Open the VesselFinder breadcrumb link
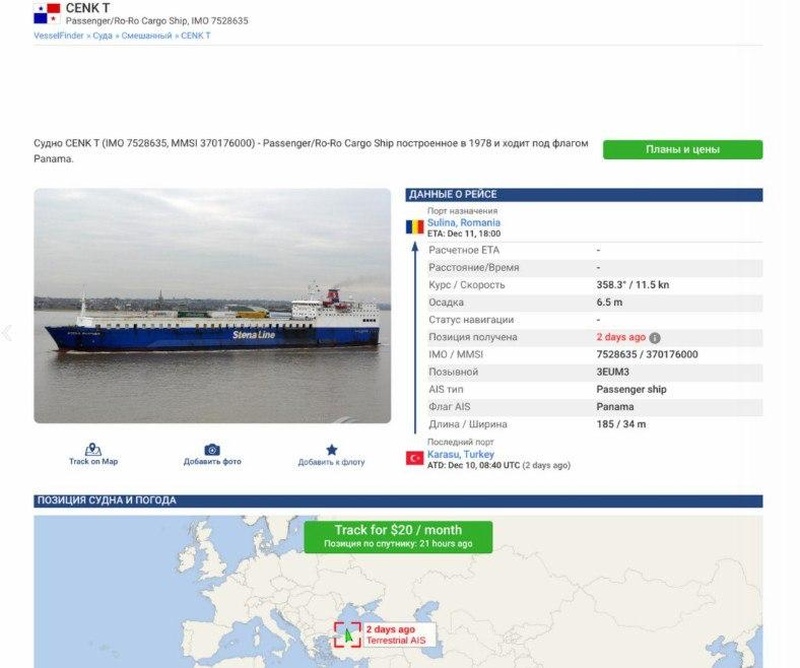 coord(58,36)
